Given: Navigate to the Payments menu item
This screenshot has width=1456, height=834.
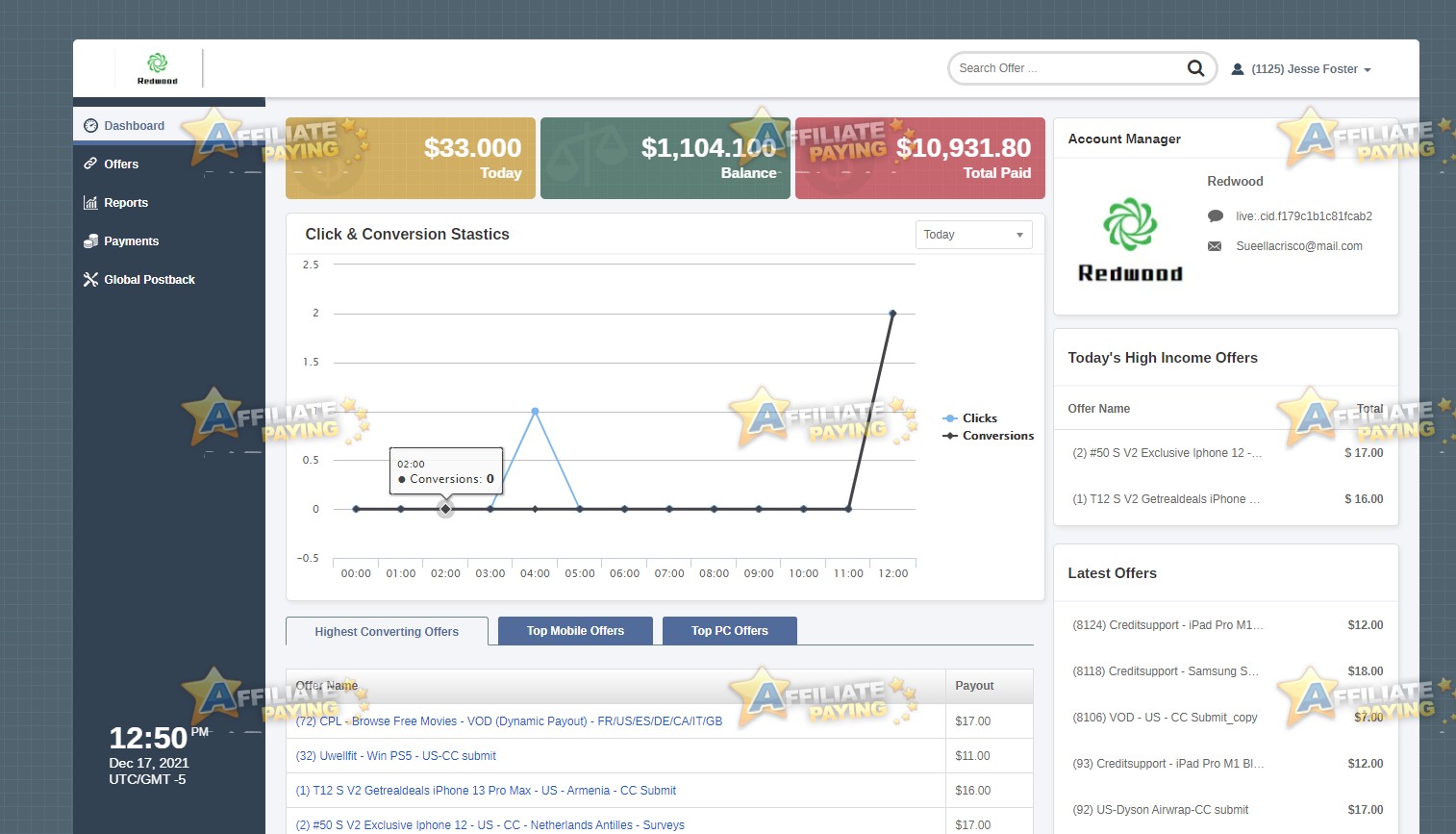Looking at the screenshot, I should coord(169,241).
